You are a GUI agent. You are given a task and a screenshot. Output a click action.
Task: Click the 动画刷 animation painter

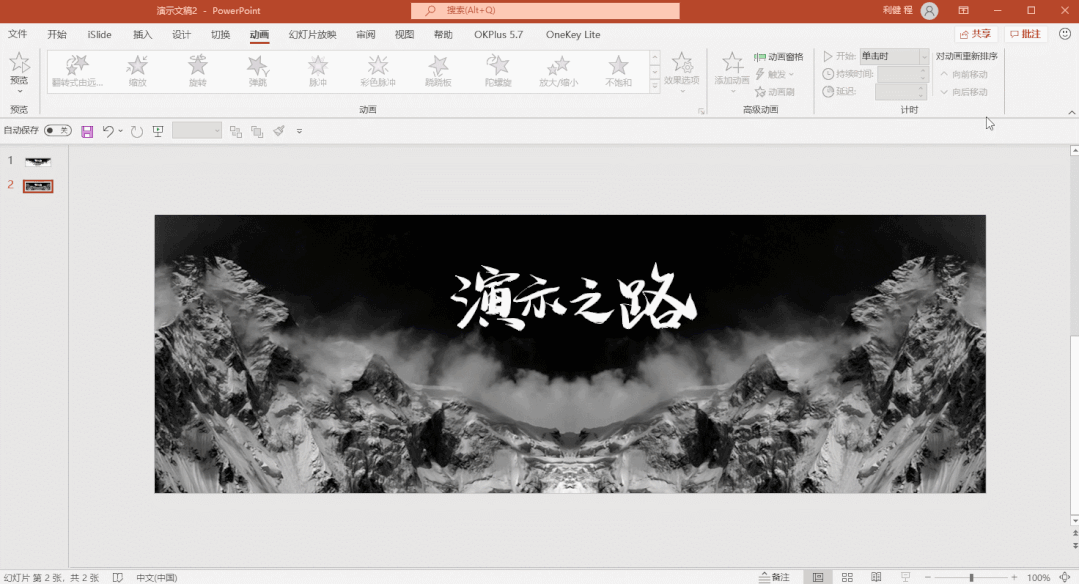[775, 91]
